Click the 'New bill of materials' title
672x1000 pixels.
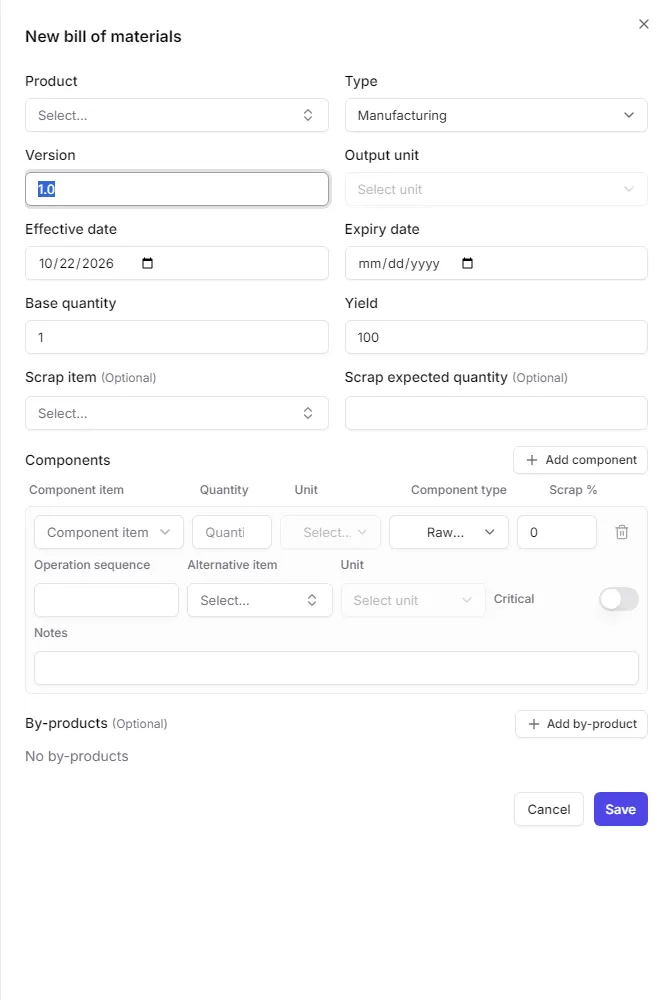(x=103, y=36)
